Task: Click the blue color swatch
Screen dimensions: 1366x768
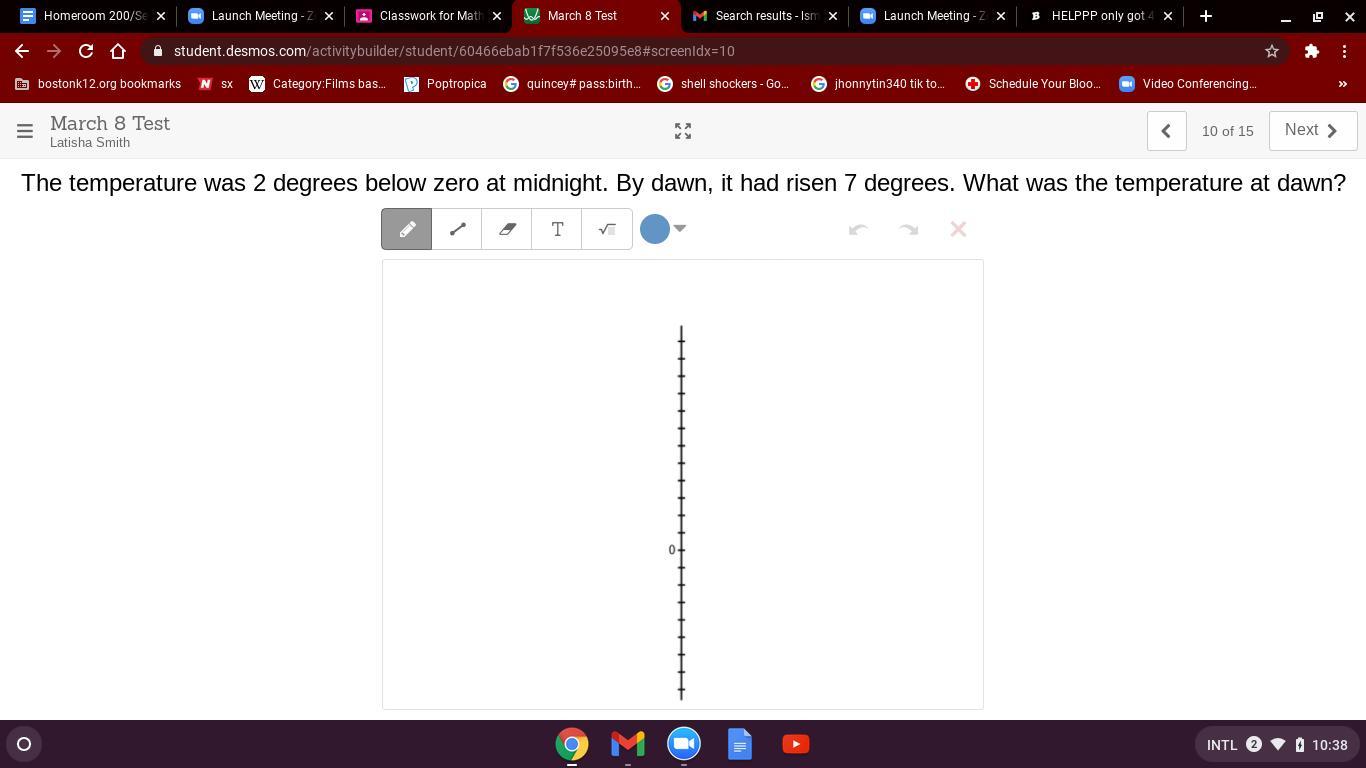Action: [x=655, y=229]
